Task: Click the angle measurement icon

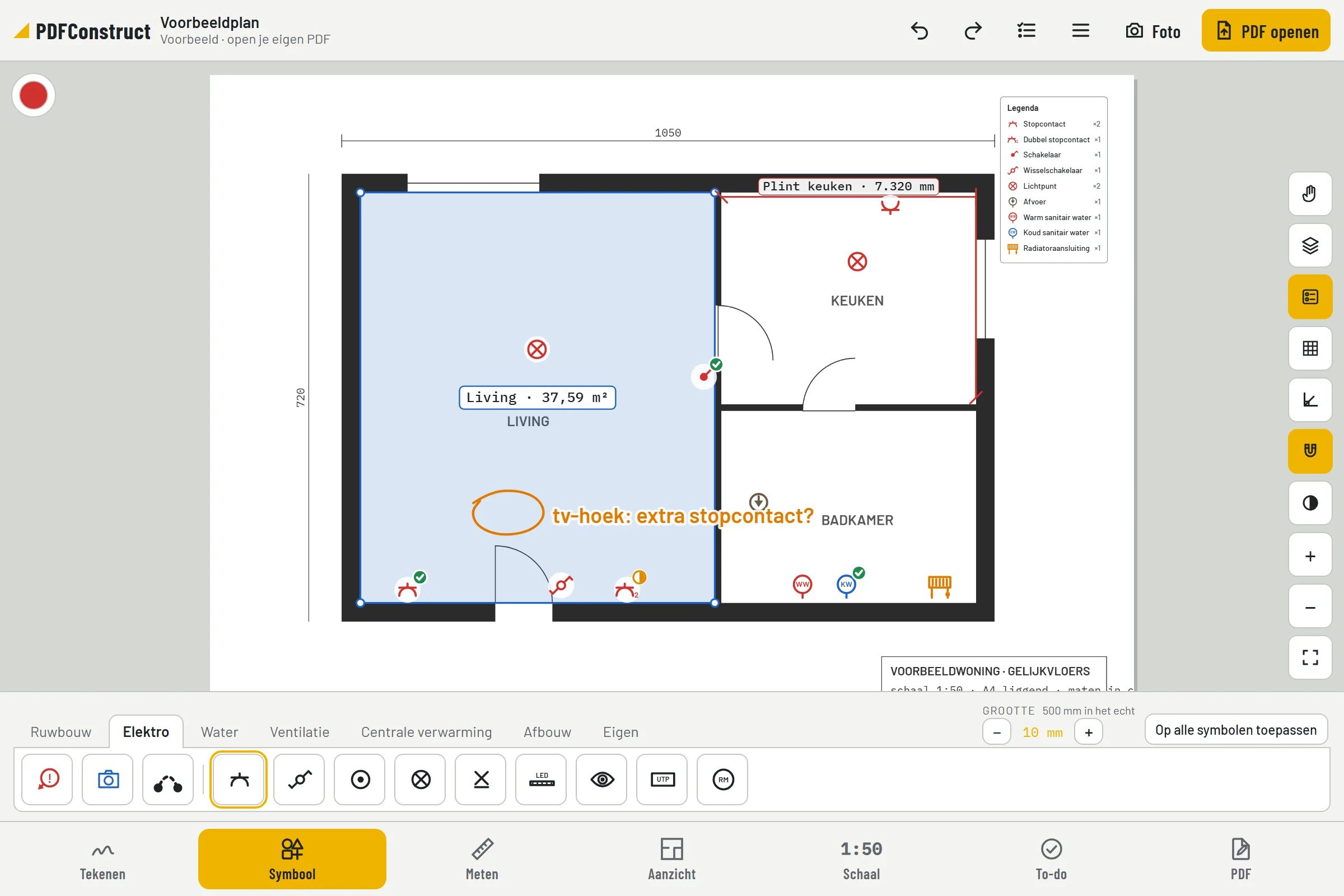Action: [1310, 400]
